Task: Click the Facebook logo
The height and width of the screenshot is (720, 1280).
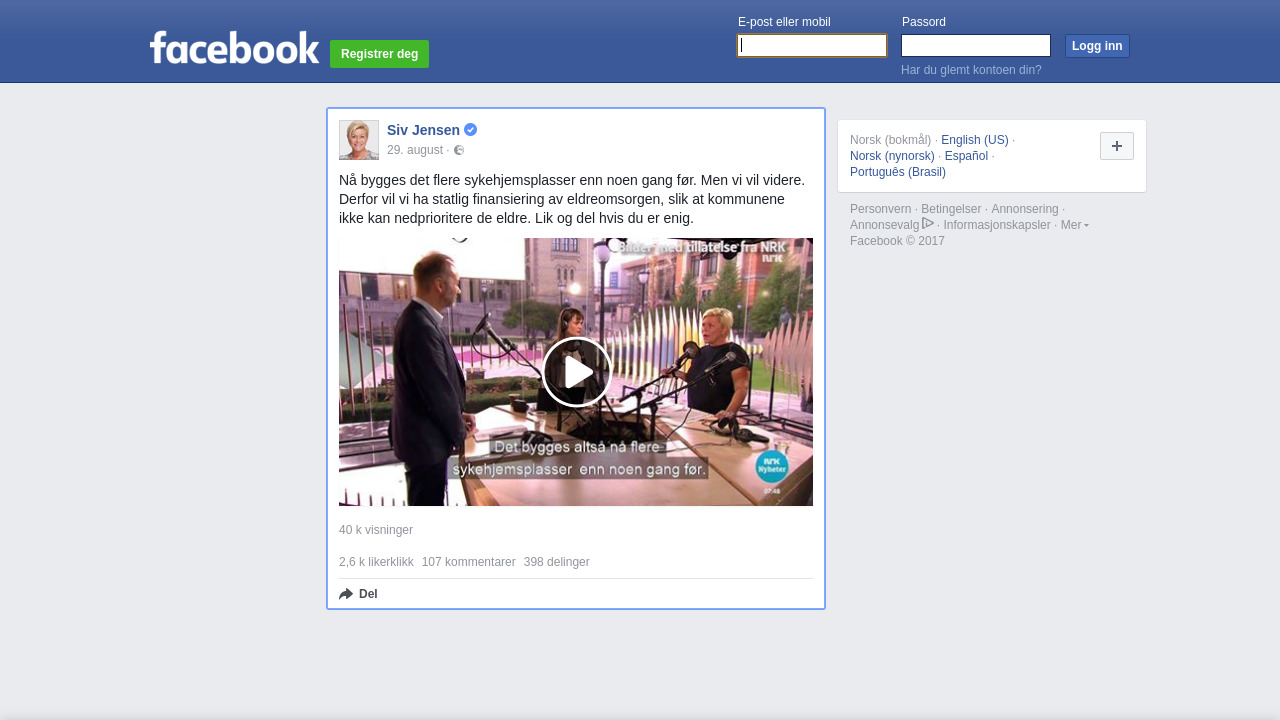Action: click(x=234, y=47)
